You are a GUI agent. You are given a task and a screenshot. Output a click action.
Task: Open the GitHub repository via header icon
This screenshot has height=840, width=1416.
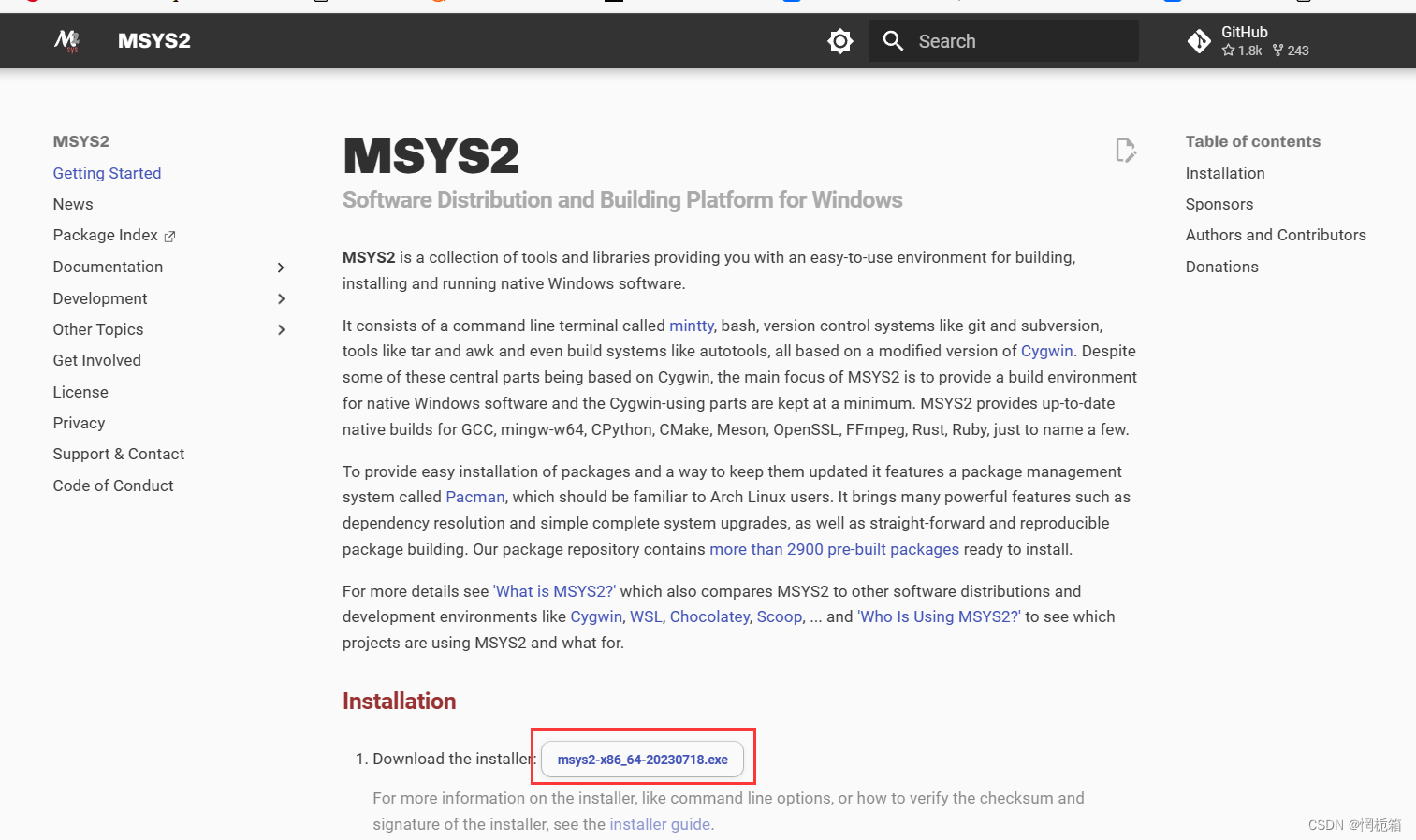click(1199, 40)
